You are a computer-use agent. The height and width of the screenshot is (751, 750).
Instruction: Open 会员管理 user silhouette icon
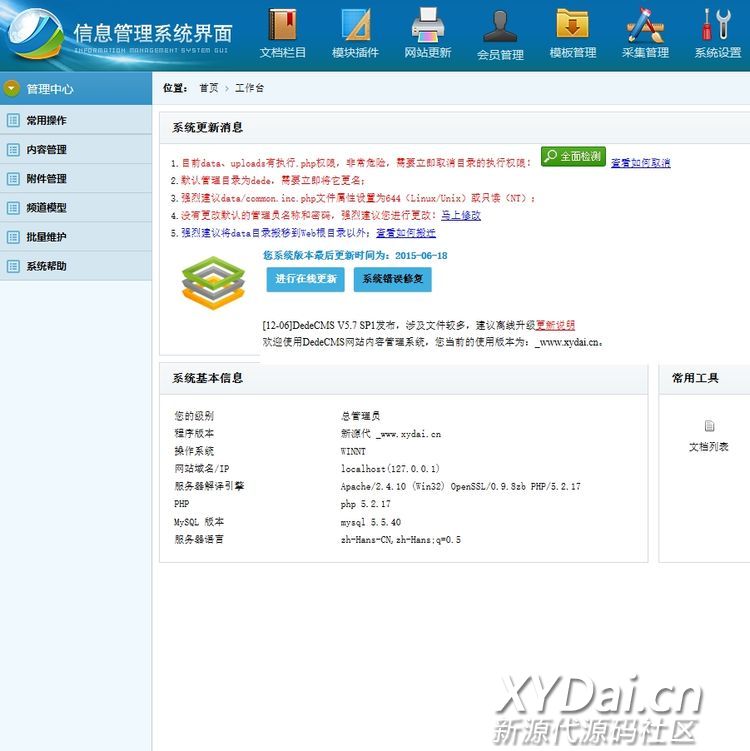coord(500,26)
